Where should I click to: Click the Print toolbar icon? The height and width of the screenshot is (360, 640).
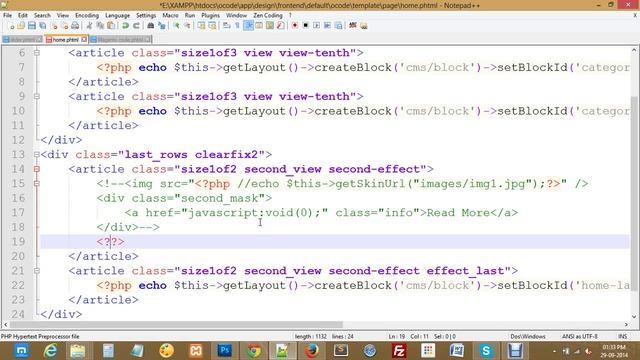[75, 26]
